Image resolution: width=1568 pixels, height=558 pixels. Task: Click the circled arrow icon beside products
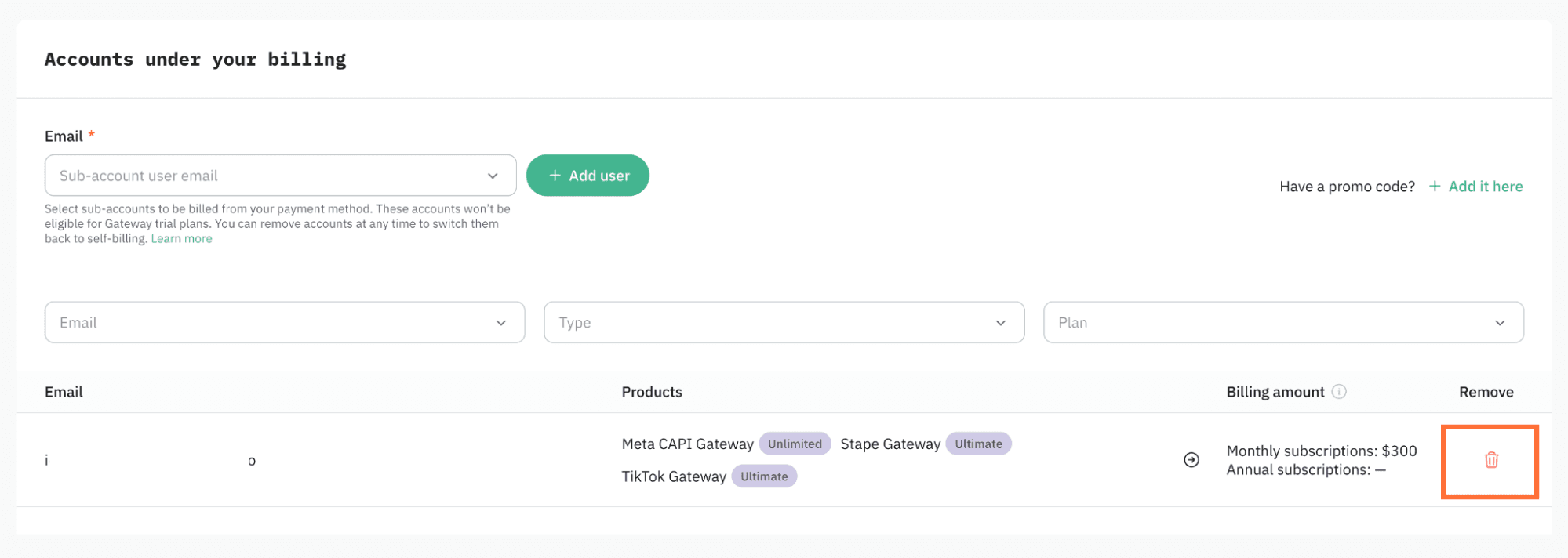(1191, 460)
